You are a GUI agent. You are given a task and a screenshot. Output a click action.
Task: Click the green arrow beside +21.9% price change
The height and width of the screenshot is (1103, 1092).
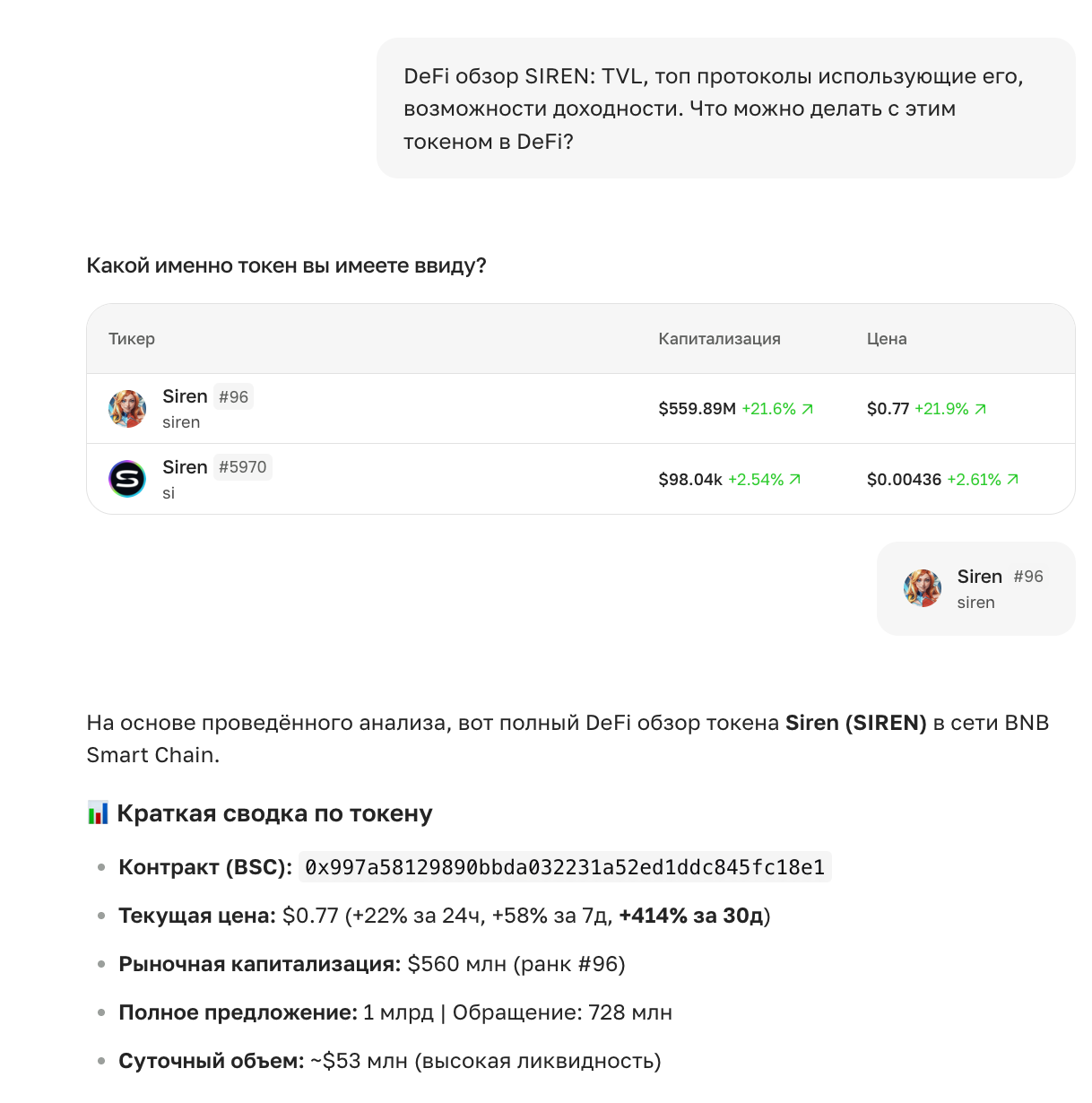point(981,408)
